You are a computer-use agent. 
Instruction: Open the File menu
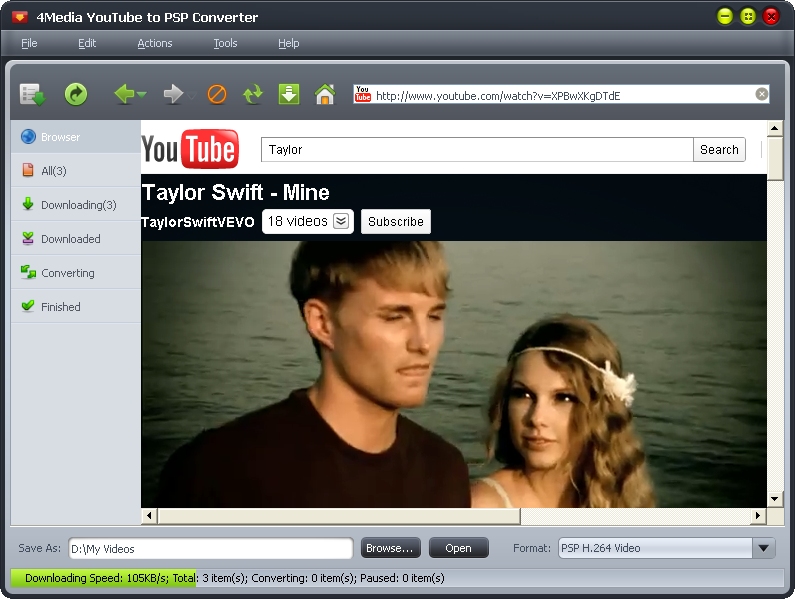(29, 43)
